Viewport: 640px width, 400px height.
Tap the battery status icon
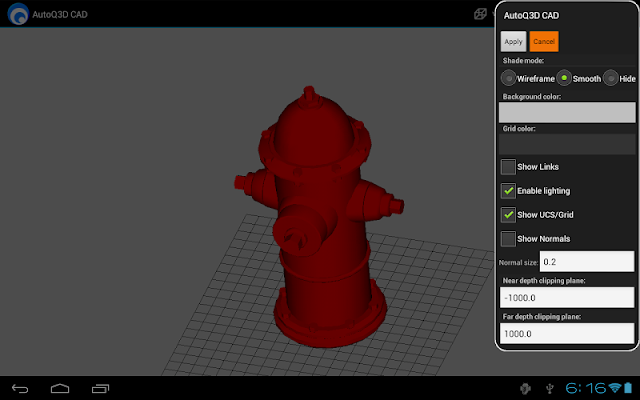coord(628,387)
